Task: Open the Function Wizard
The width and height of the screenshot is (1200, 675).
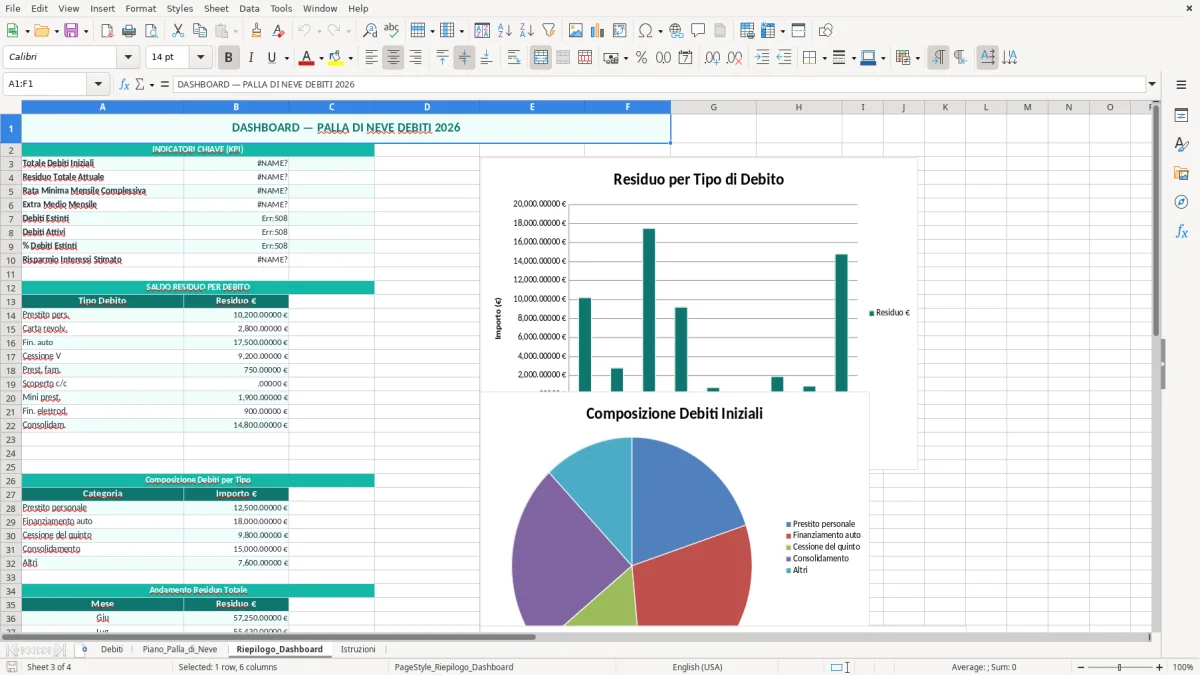Action: pos(124,84)
